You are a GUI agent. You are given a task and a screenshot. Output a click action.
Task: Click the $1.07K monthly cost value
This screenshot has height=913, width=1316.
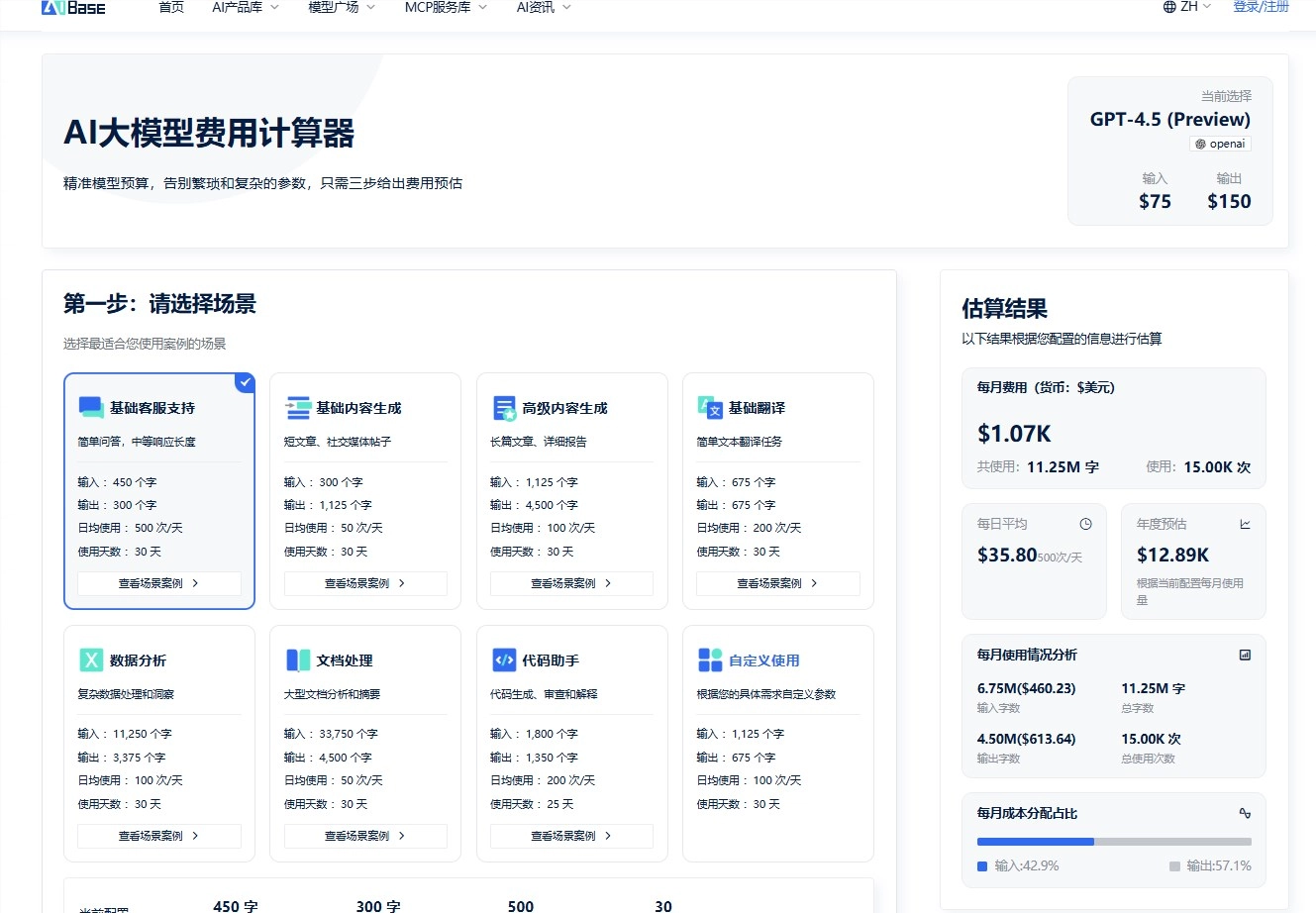[x=1014, y=434]
